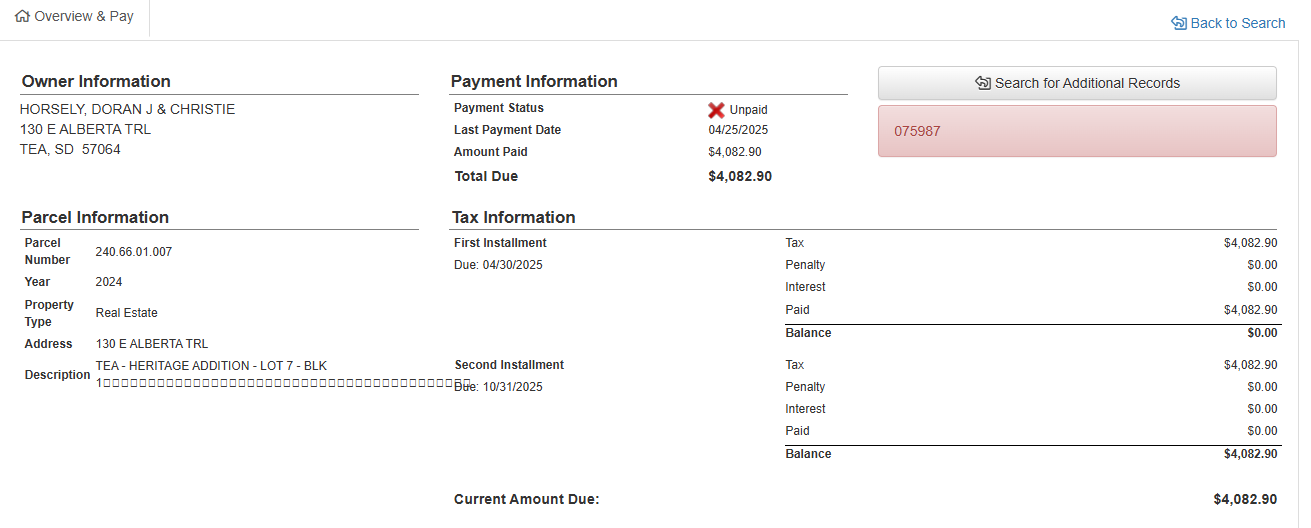
Task: Click the Tax Information heading
Action: pos(513,218)
